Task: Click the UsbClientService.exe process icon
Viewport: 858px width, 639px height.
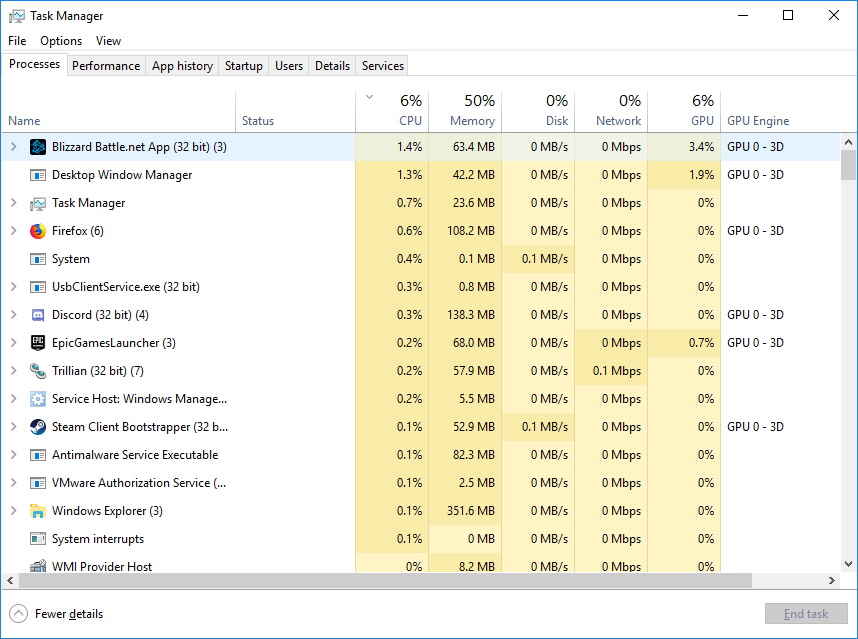Action: point(38,287)
